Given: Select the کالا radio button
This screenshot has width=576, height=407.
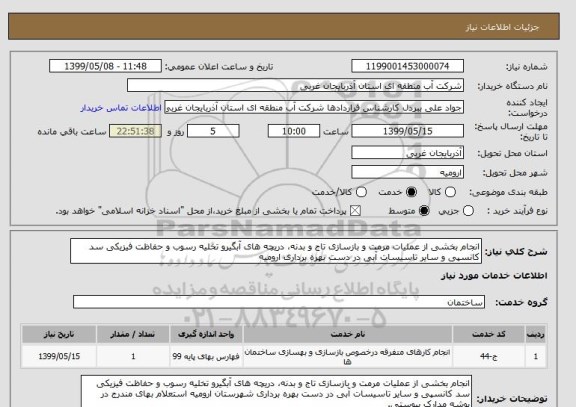Looking at the screenshot, I should (x=450, y=192).
